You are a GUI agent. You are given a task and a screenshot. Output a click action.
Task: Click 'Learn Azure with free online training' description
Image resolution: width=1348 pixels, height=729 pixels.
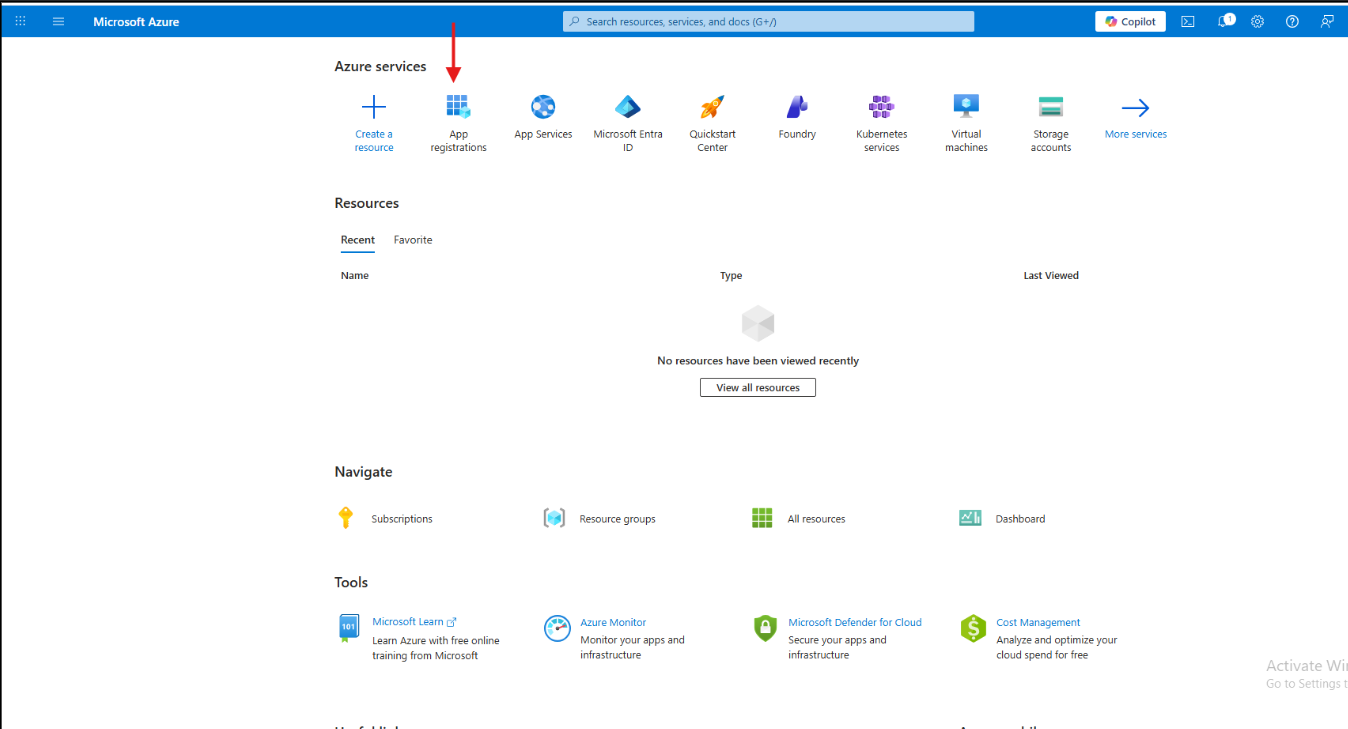436,648
